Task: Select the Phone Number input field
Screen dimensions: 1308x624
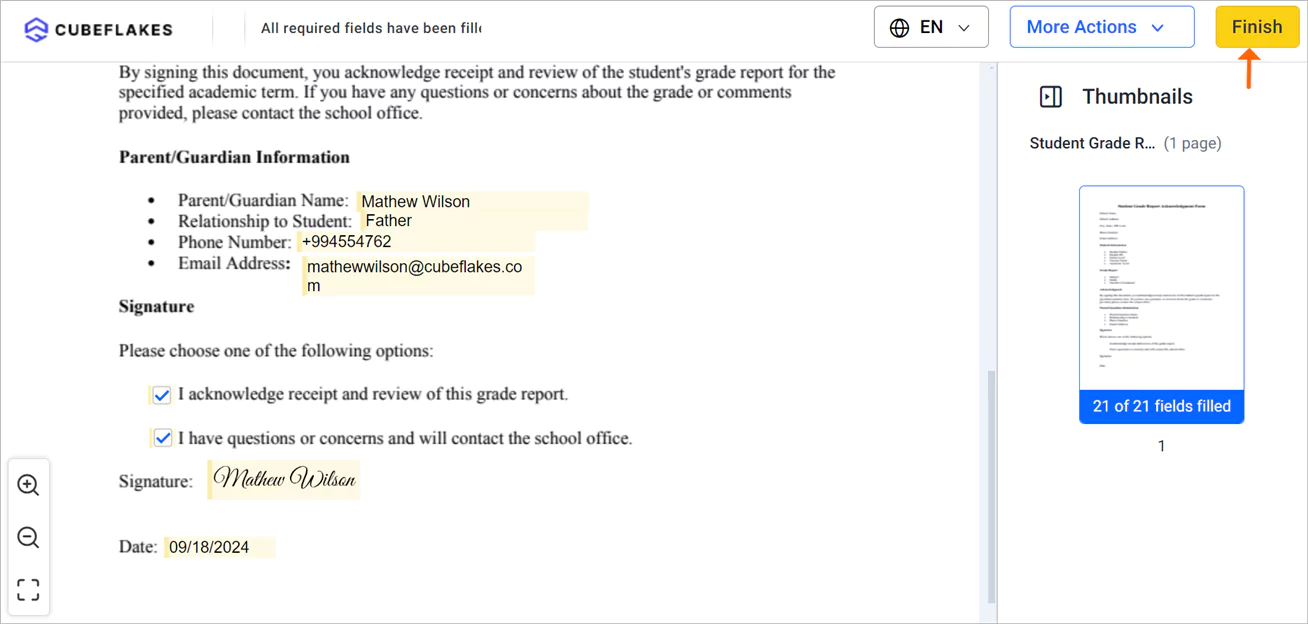Action: [416, 242]
